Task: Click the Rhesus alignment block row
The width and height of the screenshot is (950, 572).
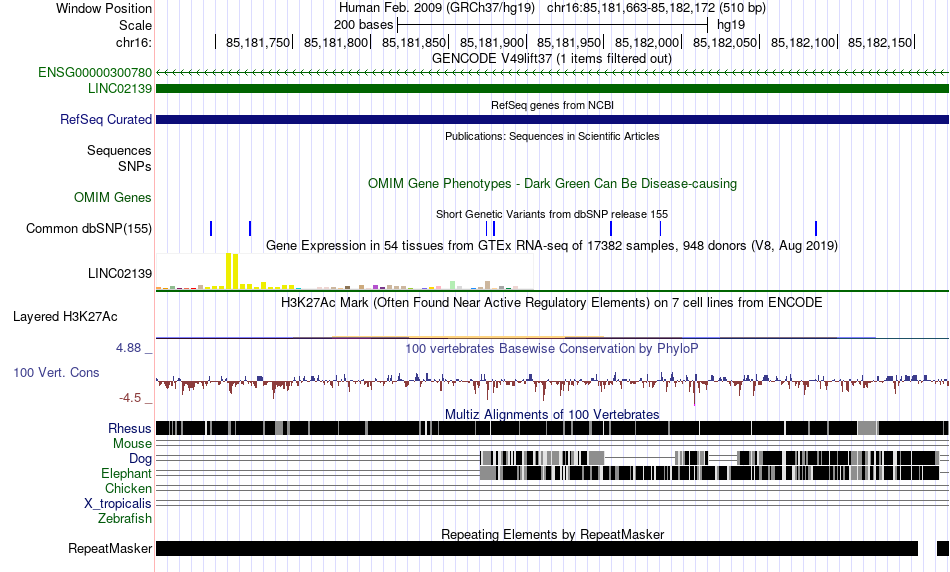Action: click(x=552, y=428)
